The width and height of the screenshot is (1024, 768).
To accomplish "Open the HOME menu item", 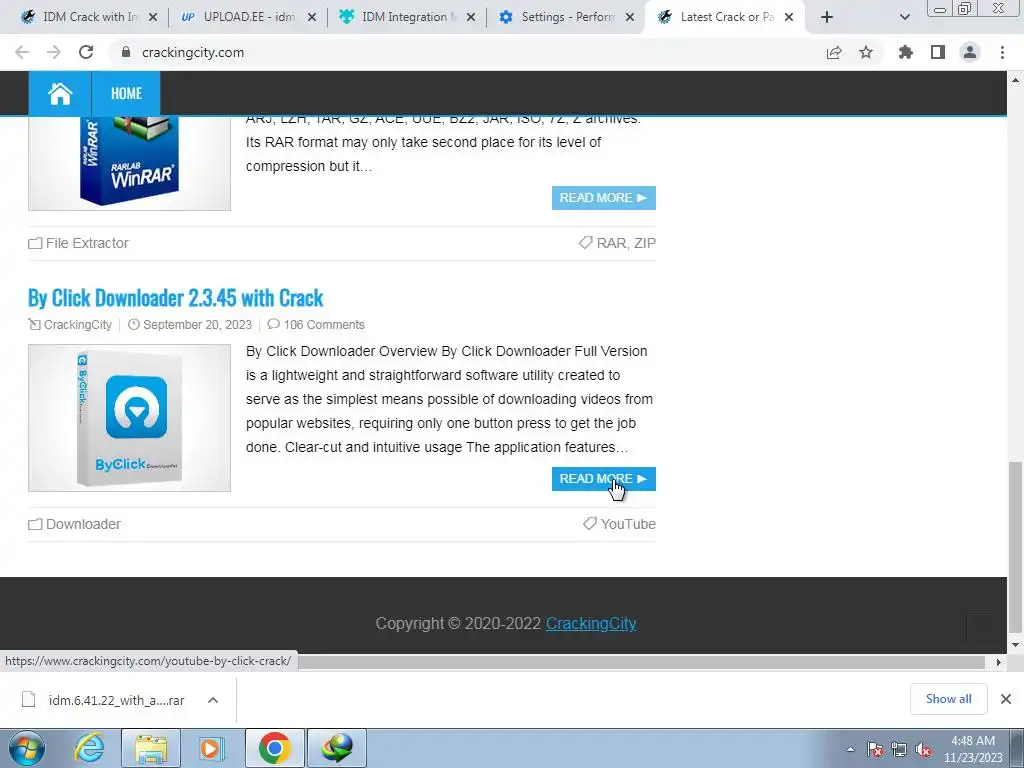I will 126,93.
